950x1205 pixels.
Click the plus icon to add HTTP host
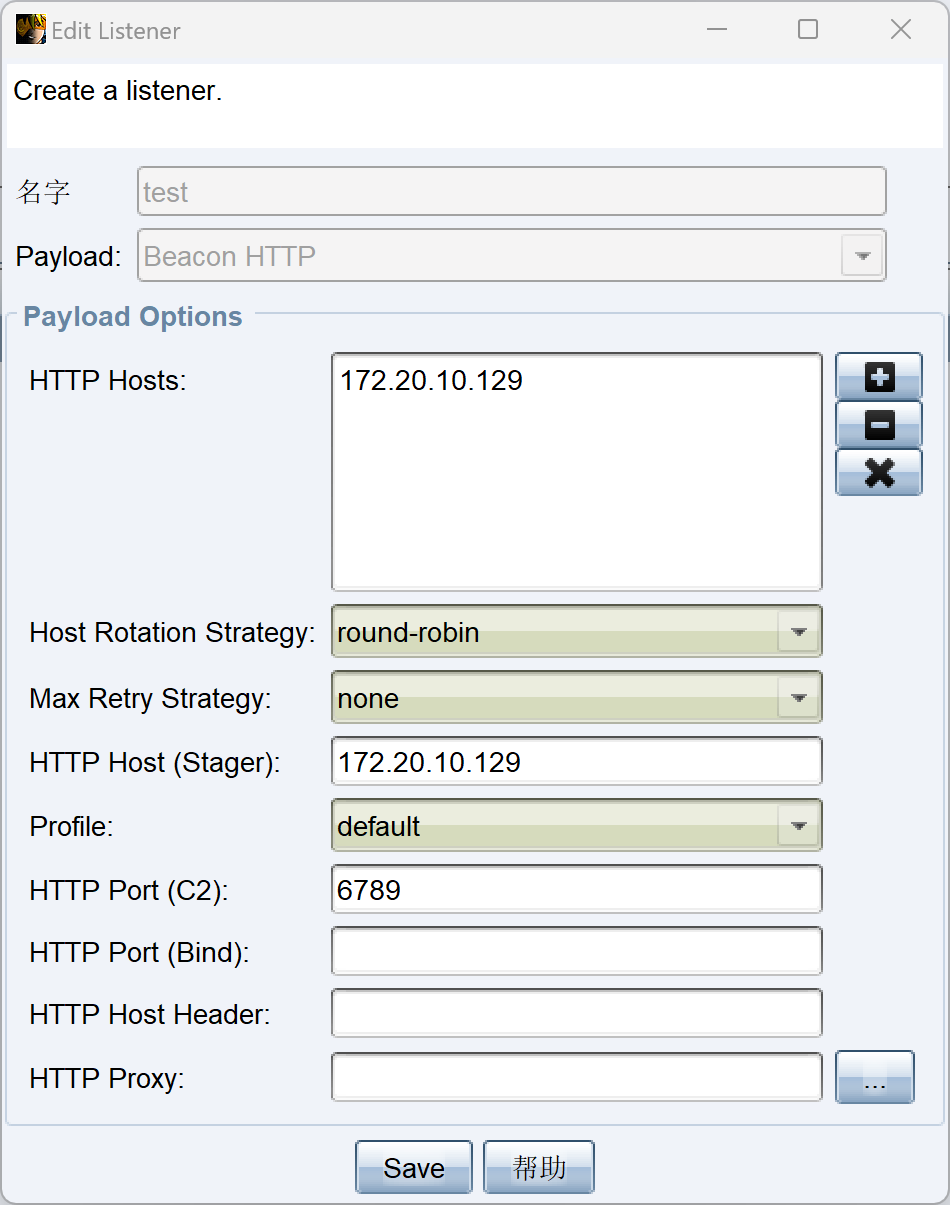pyautogui.click(x=878, y=377)
